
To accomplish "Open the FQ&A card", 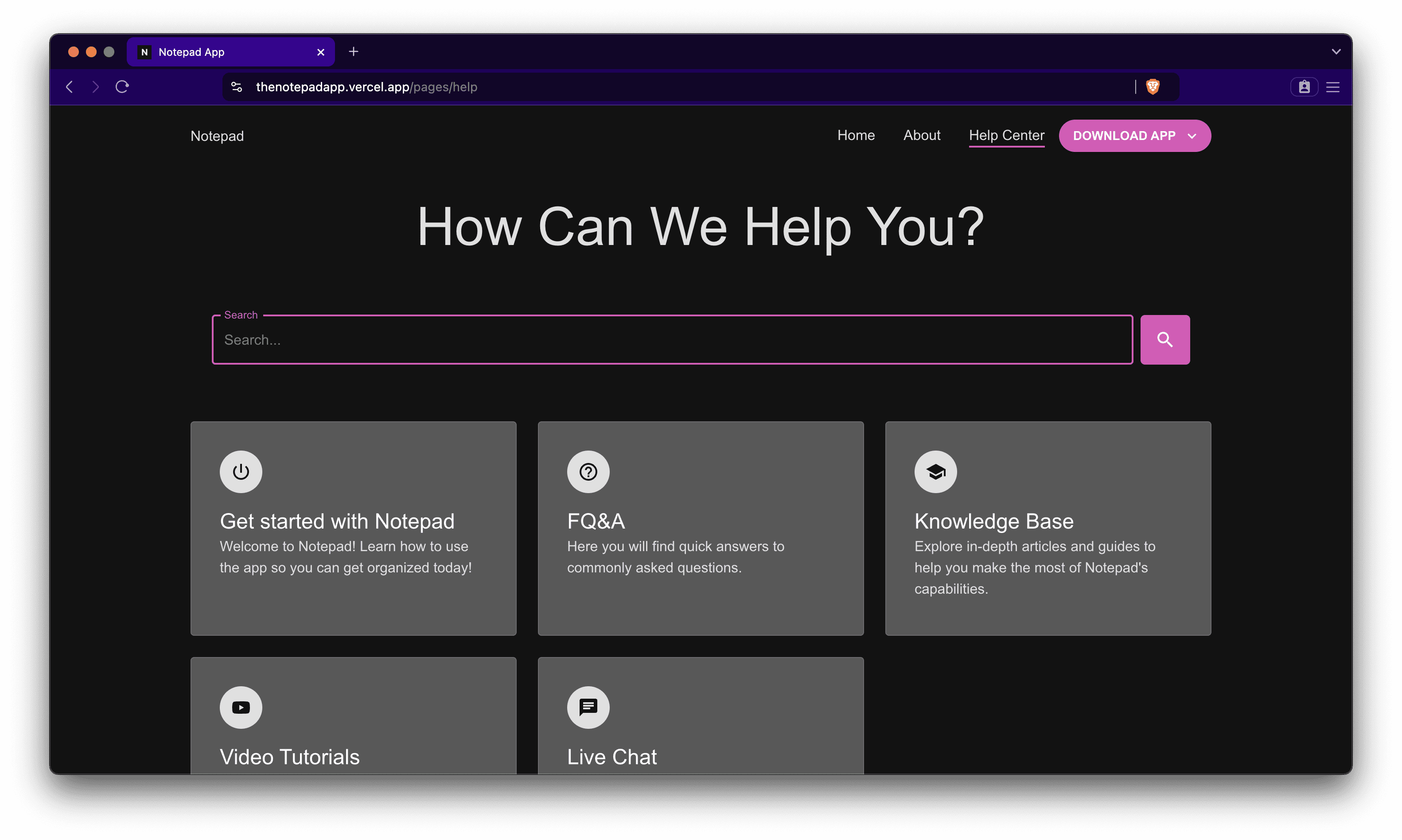I will (701, 528).
